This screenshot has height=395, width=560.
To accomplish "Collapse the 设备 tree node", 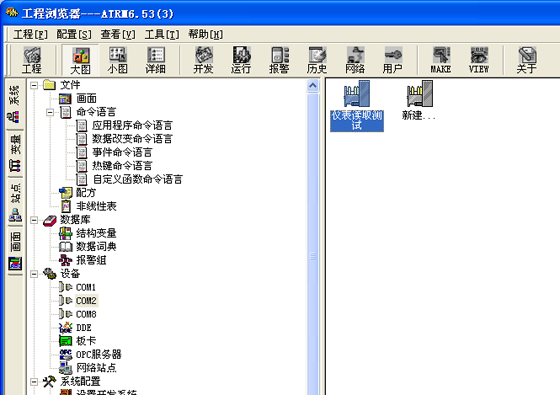I will point(34,274).
